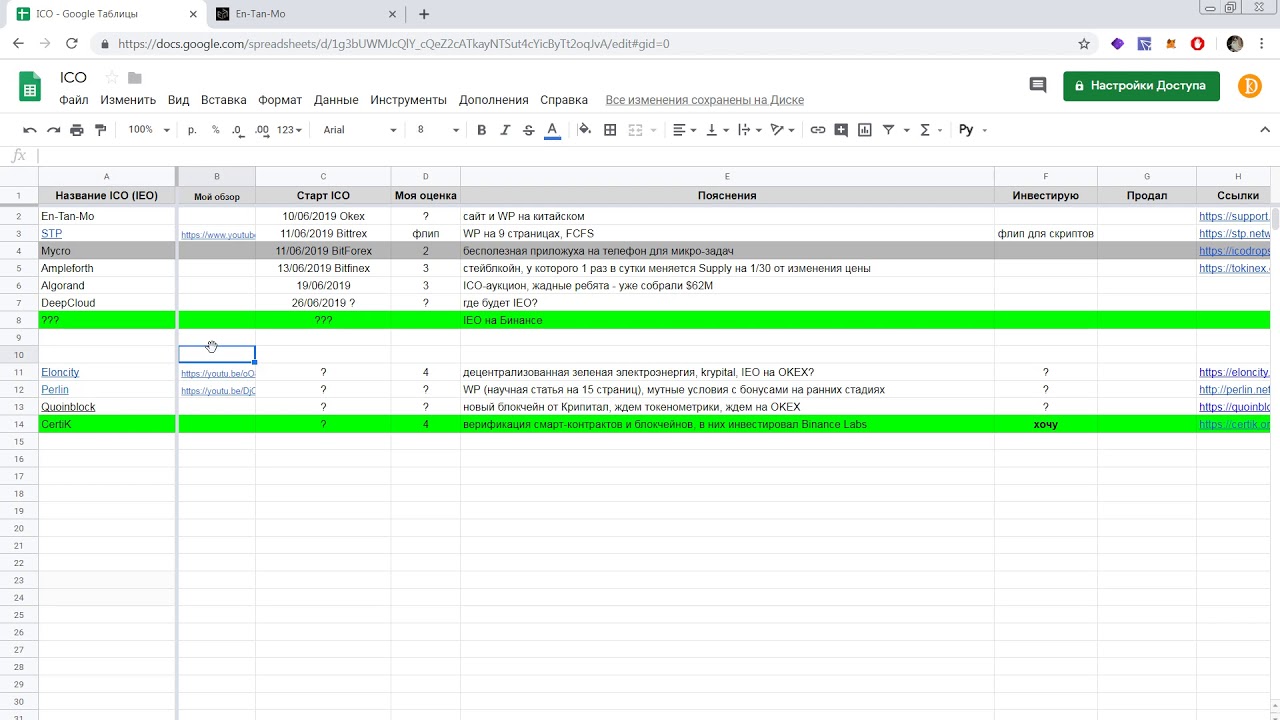The width and height of the screenshot is (1280, 720).
Task: Open the Вставка menu
Action: pyautogui.click(x=223, y=100)
